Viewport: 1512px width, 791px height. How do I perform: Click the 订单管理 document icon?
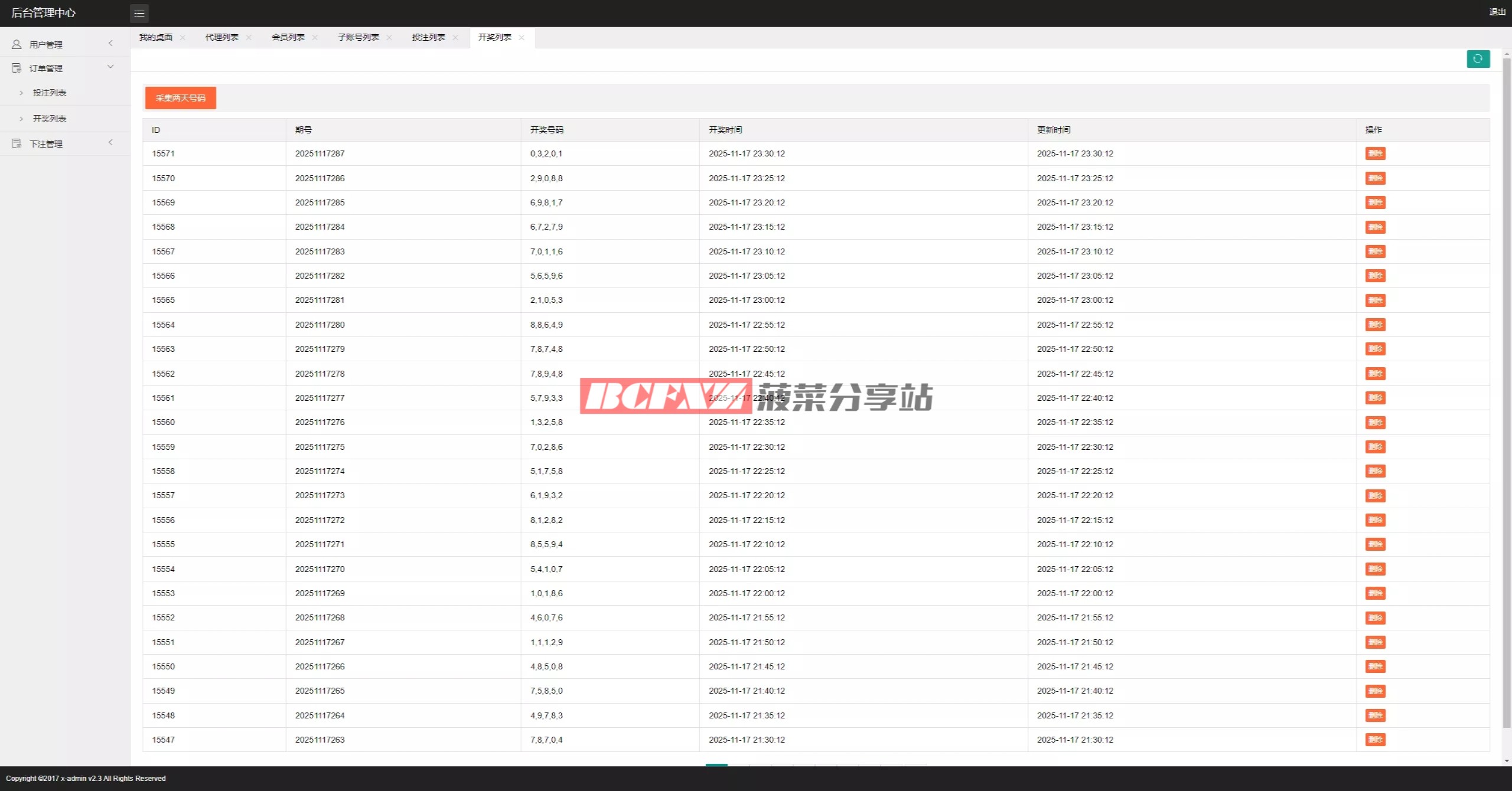pyautogui.click(x=17, y=68)
